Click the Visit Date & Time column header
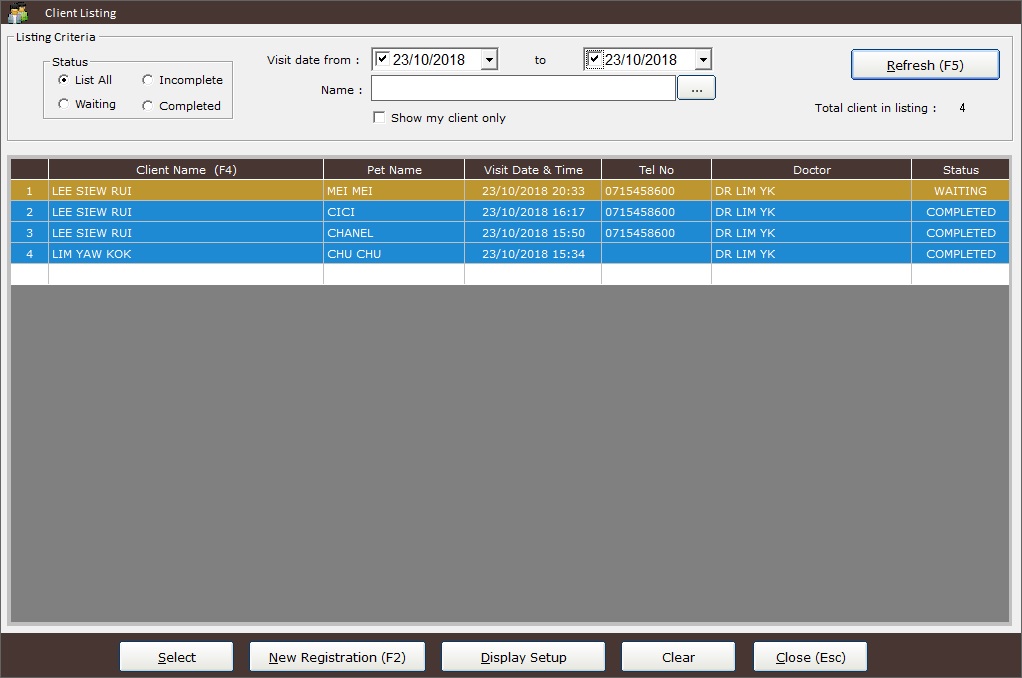Screen dimensions: 1022x678 [533, 170]
